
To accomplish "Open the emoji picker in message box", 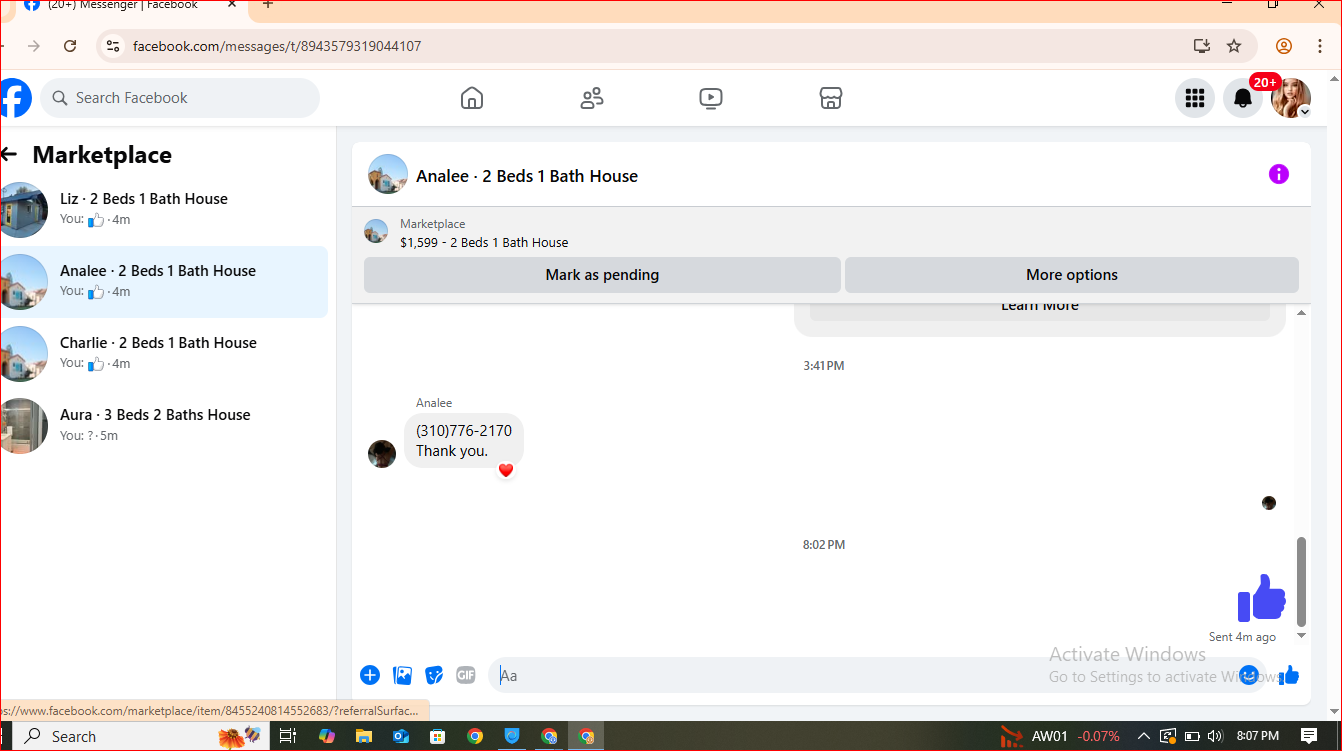I will pos(1248,675).
